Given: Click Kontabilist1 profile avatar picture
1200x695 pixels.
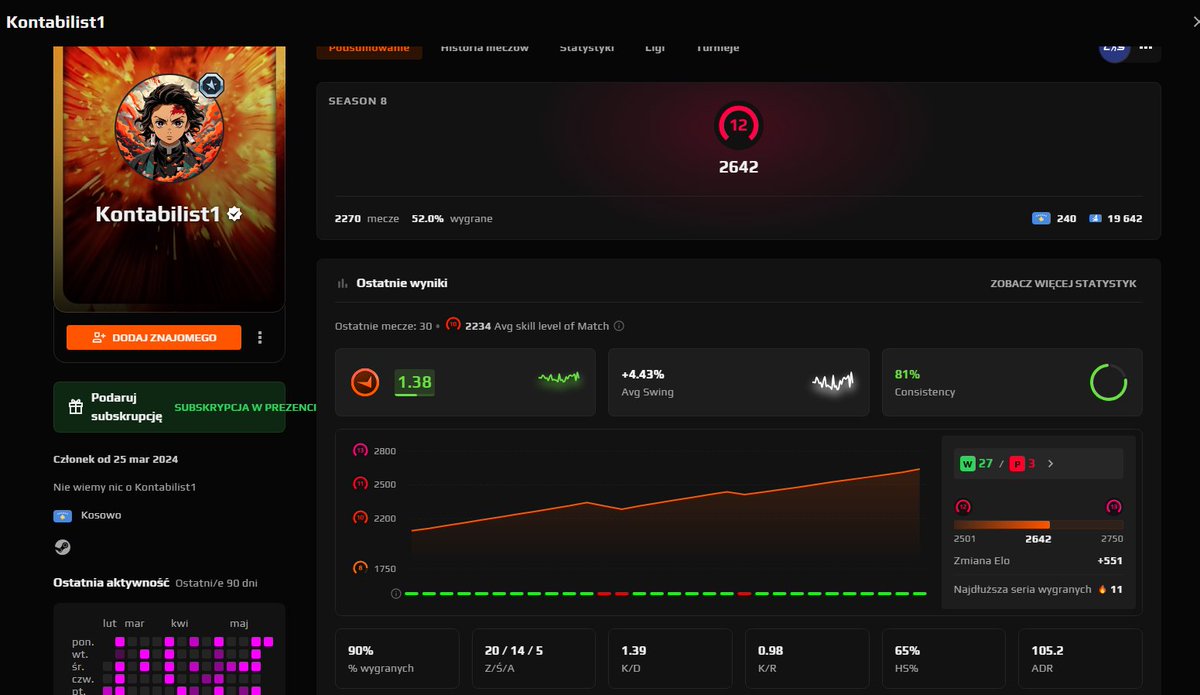Looking at the screenshot, I should click(x=168, y=128).
